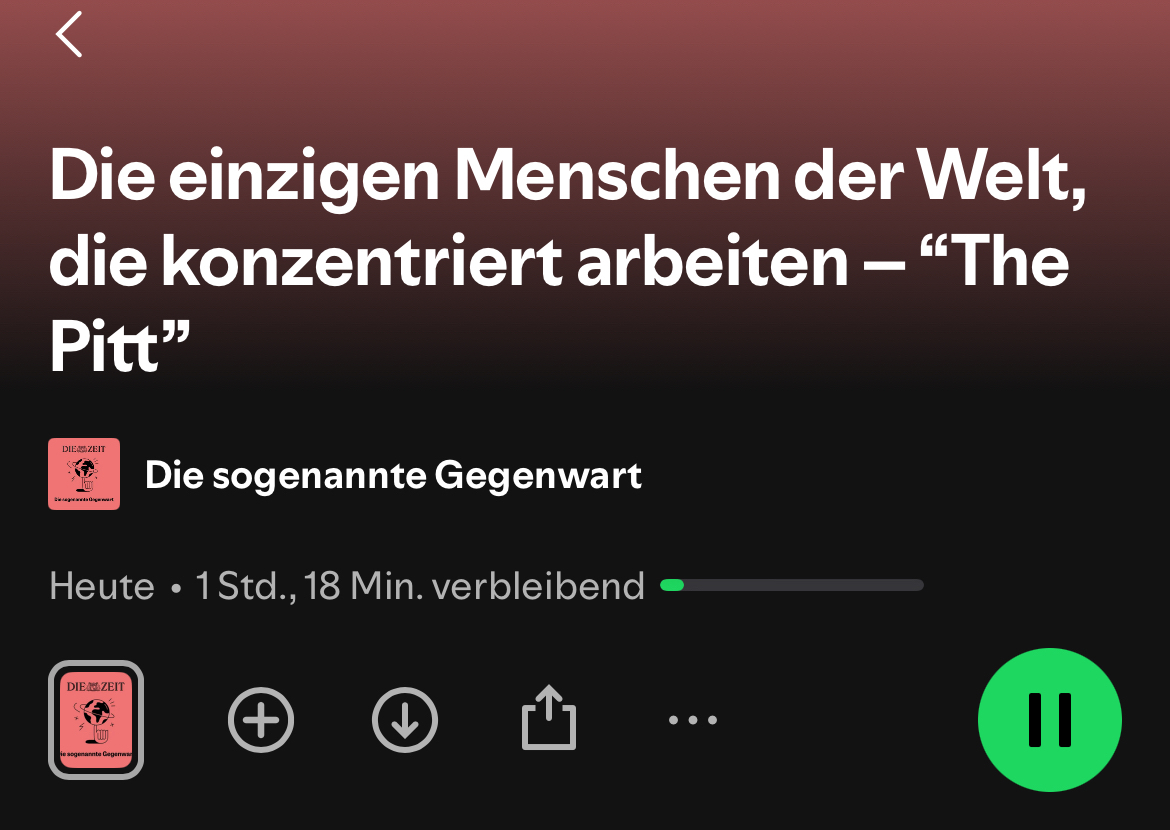
Task: Click the globe illustration on the small show cover
Action: point(84,473)
